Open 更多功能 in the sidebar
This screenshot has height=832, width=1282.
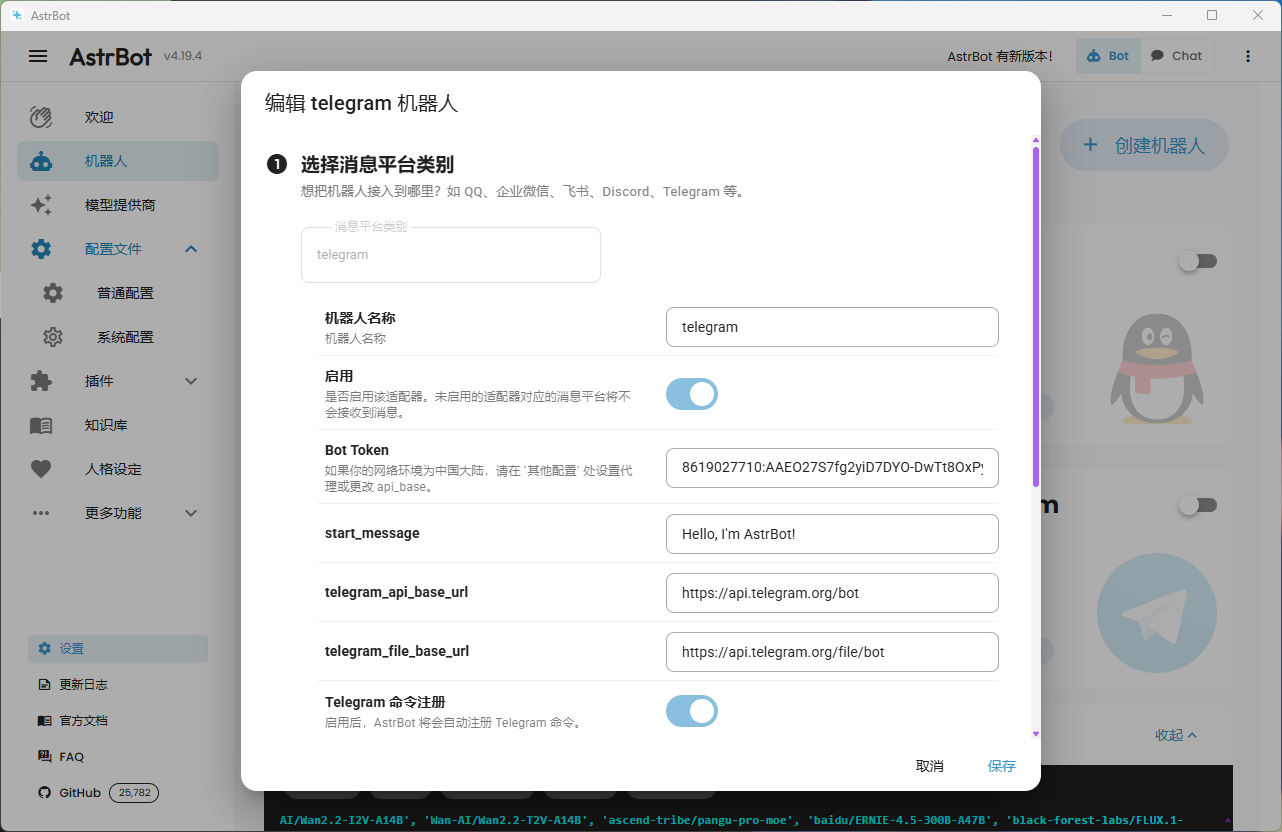pos(118,513)
